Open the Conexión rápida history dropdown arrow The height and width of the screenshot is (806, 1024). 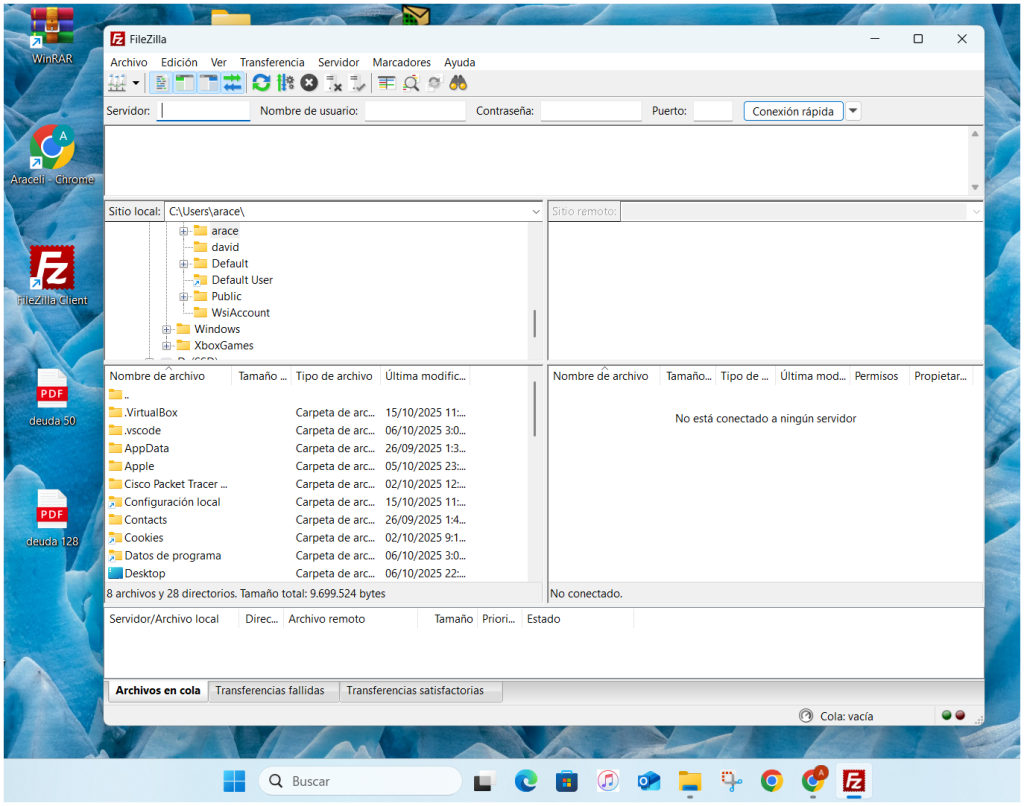pos(853,111)
